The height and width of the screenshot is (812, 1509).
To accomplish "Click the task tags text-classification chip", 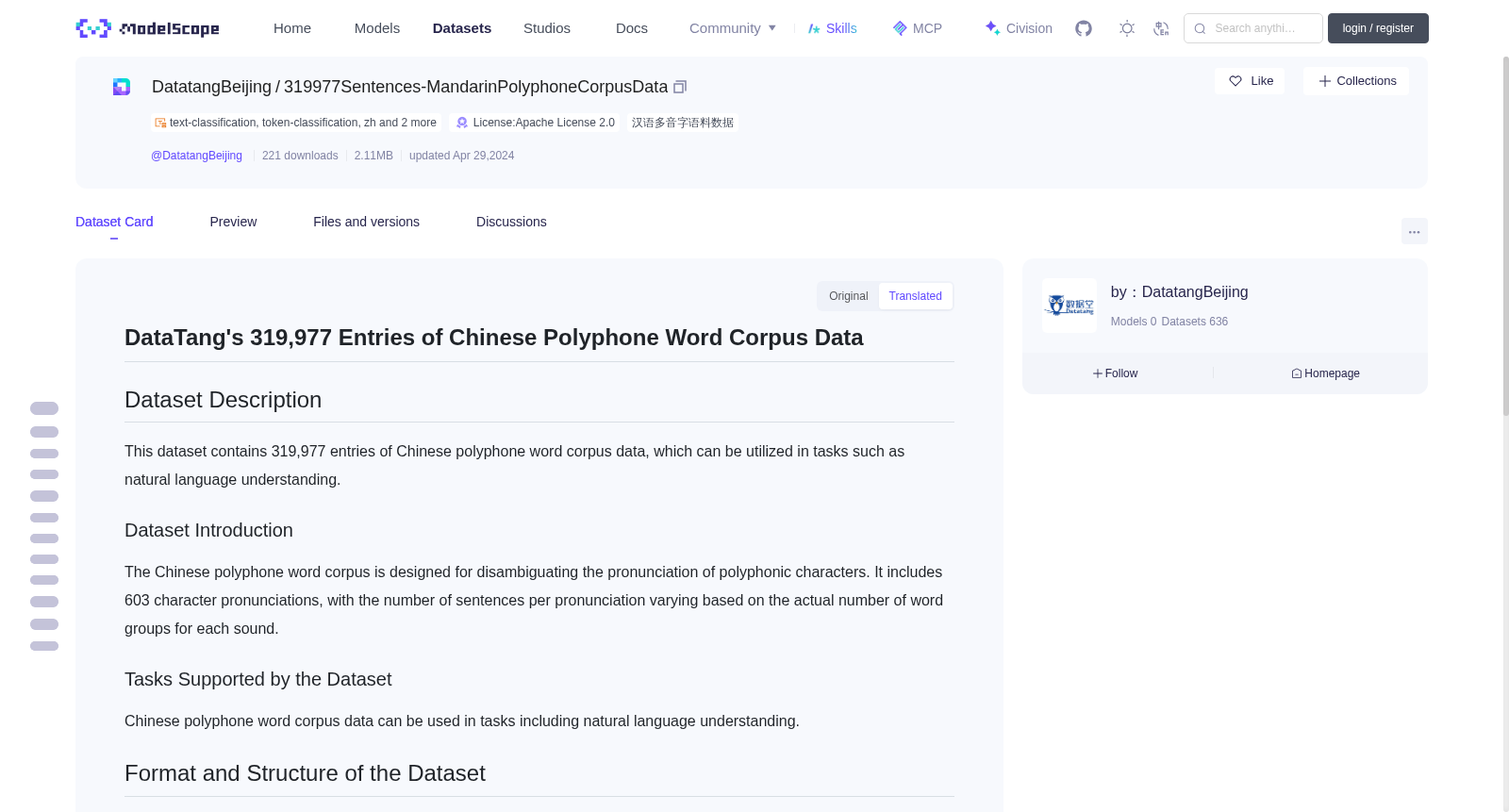I will pos(296,123).
